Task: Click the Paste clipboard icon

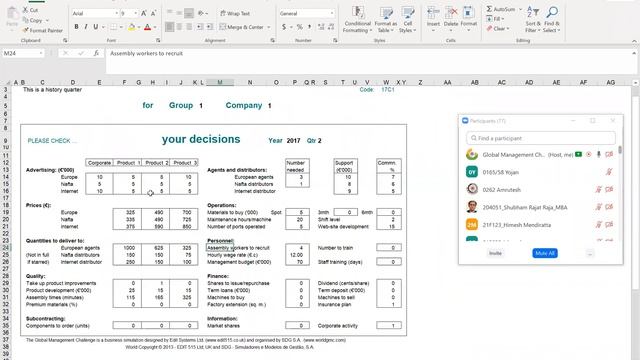Action: [x=12, y=14]
